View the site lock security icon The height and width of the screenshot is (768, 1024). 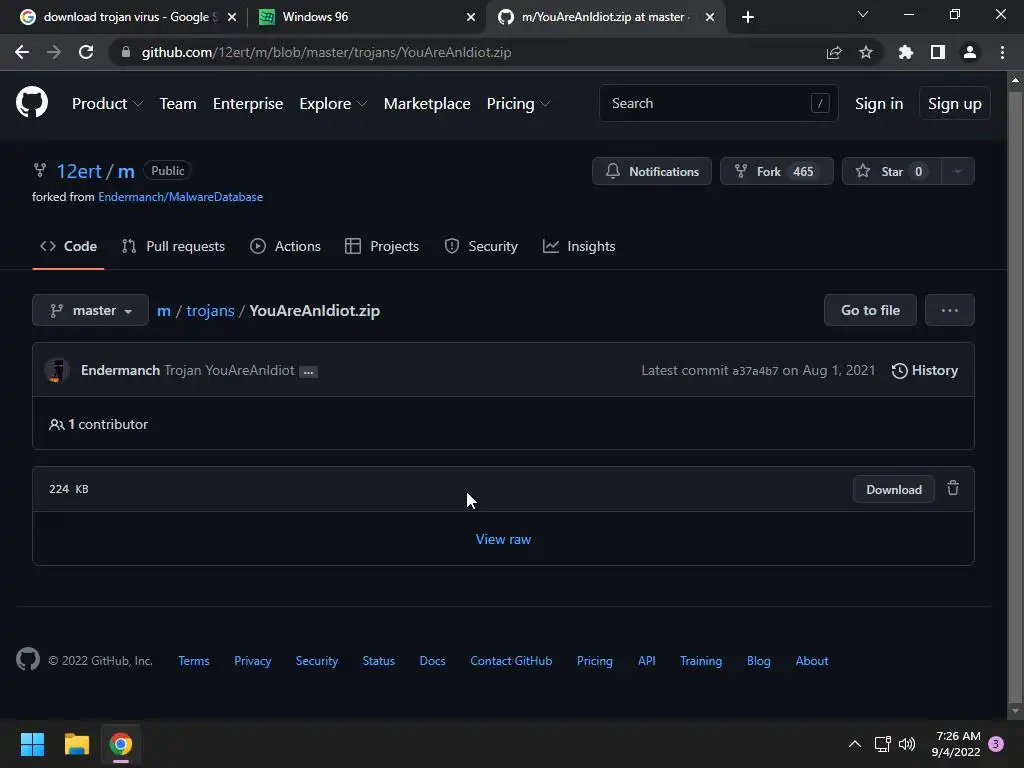[x=126, y=52]
